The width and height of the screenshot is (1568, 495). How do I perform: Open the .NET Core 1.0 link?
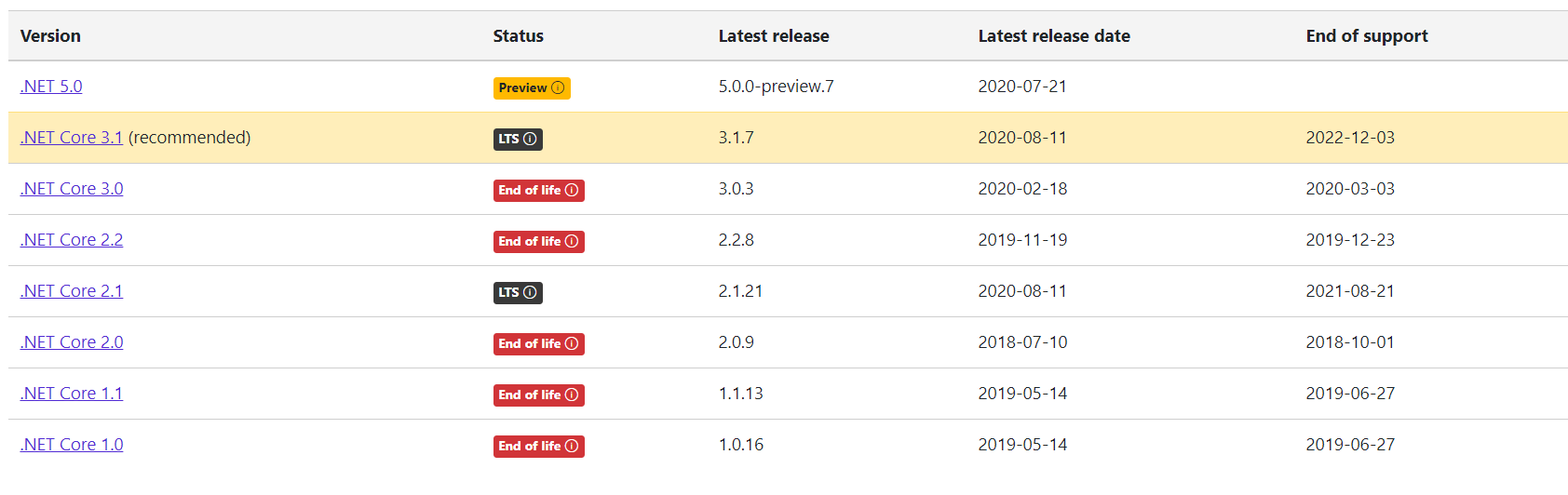coord(72,445)
